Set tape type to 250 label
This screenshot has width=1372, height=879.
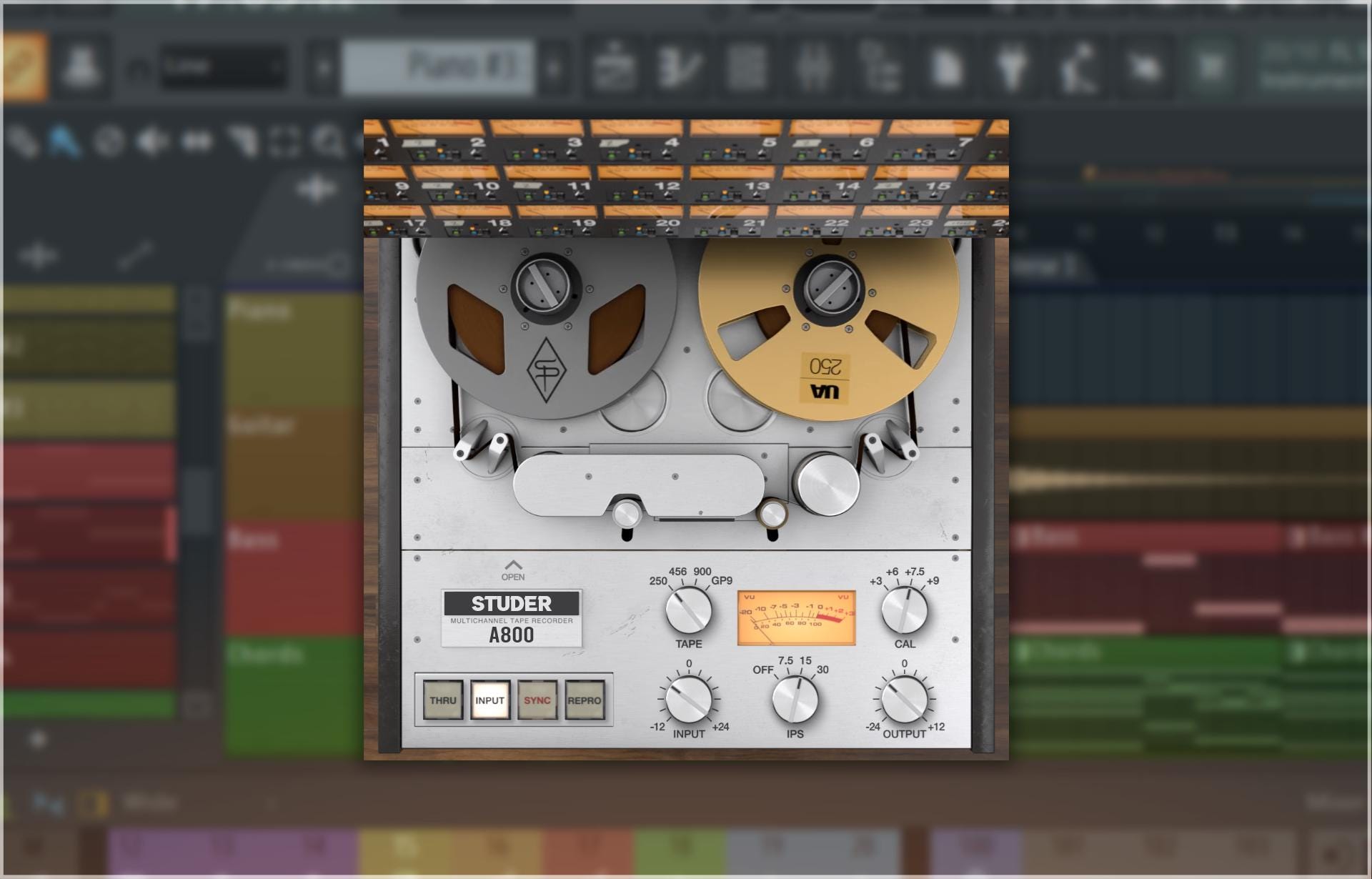coord(658,581)
